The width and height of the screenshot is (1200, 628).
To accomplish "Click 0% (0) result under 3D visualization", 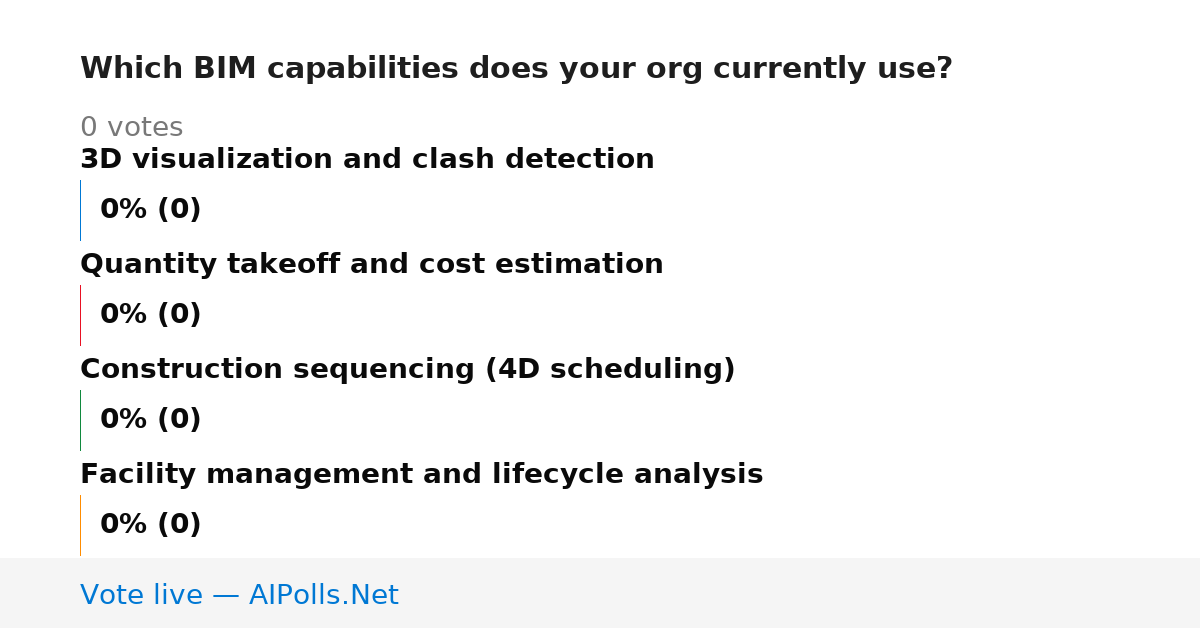I will tap(151, 210).
